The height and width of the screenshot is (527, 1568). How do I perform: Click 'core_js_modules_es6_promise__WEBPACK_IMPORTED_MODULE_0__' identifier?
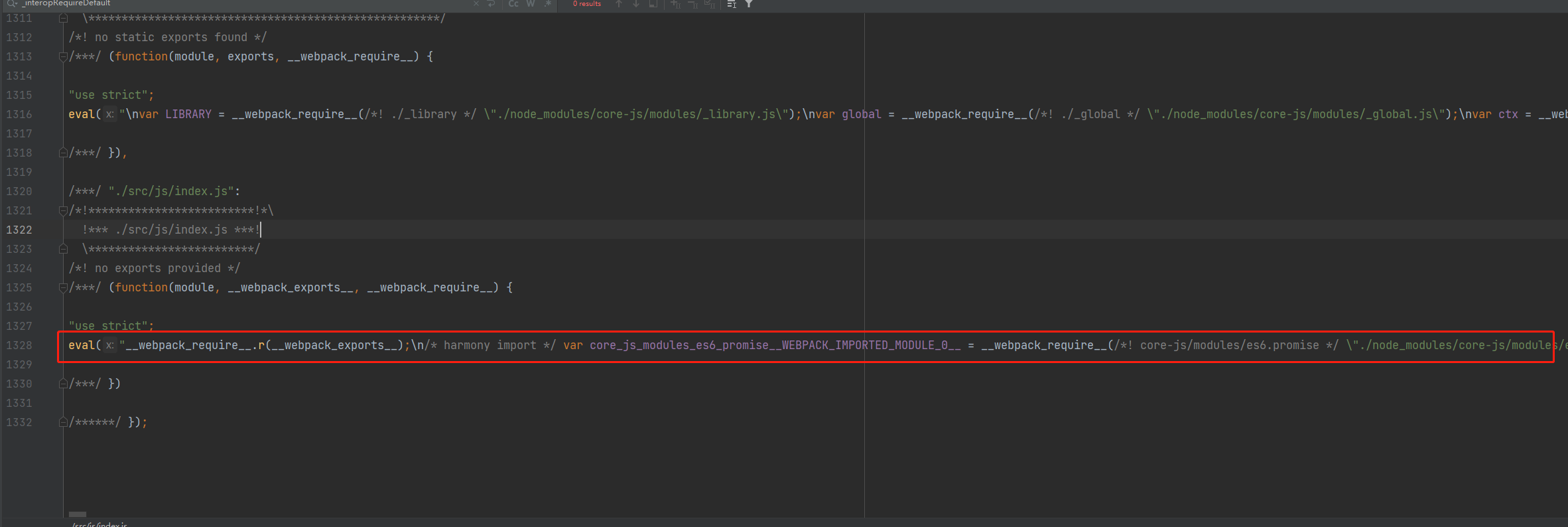[x=775, y=345]
